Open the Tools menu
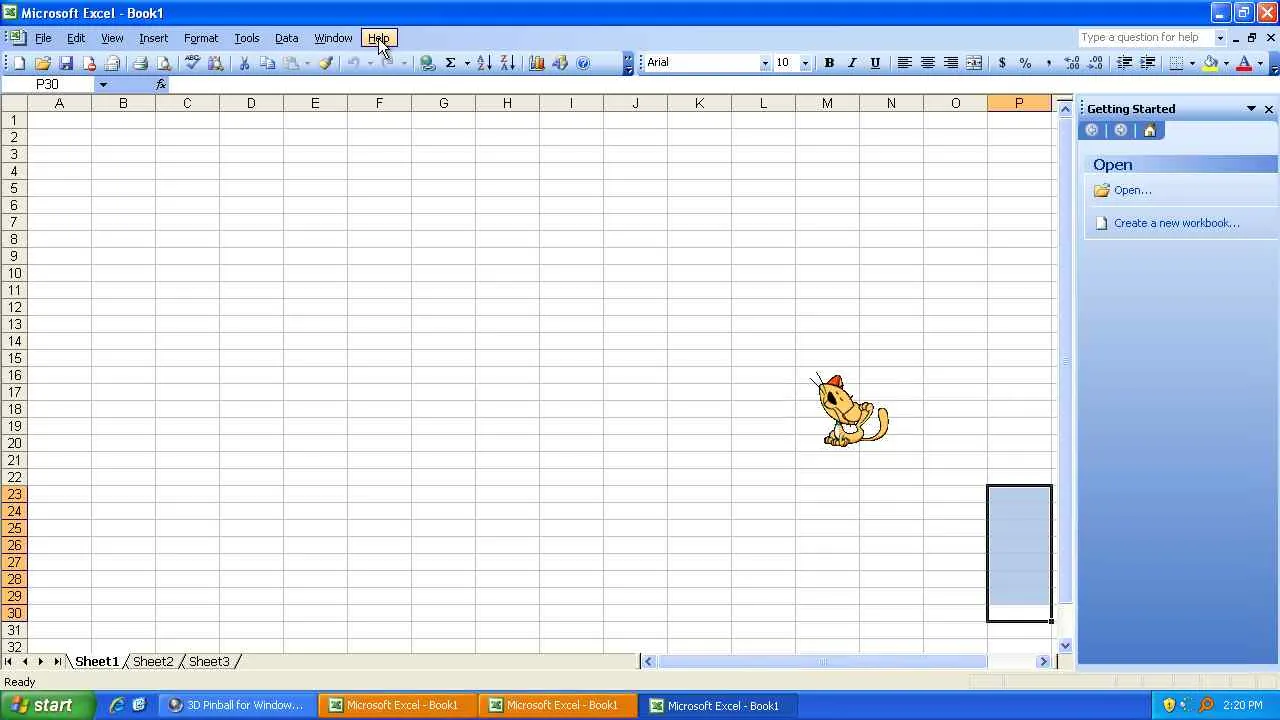The height and width of the screenshot is (720, 1280). [247, 38]
